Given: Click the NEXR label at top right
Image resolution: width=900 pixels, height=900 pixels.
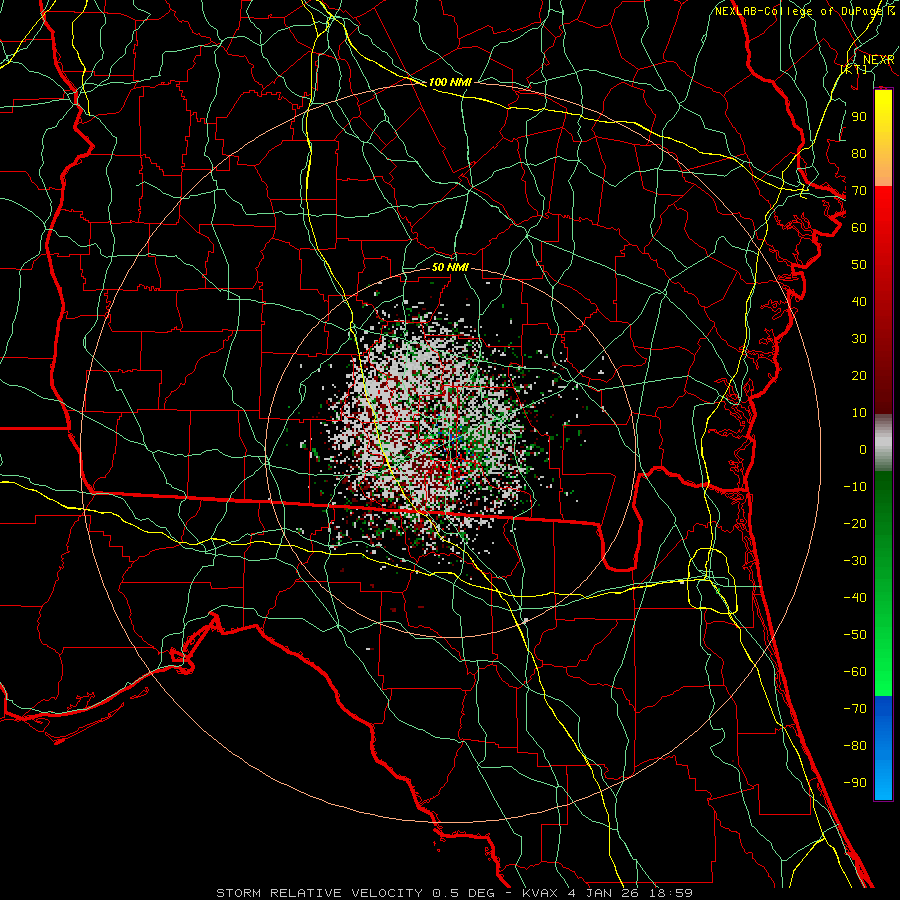Looking at the screenshot, I should tap(879, 60).
